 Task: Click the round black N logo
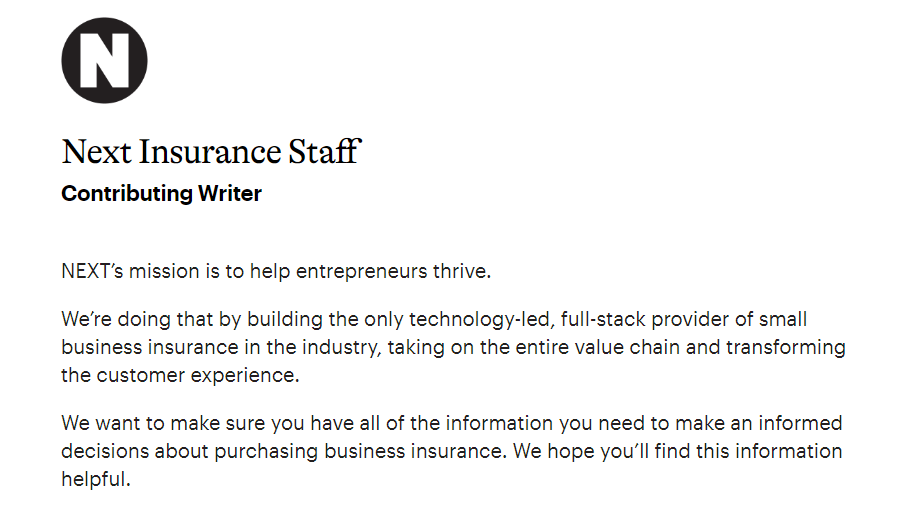click(104, 60)
